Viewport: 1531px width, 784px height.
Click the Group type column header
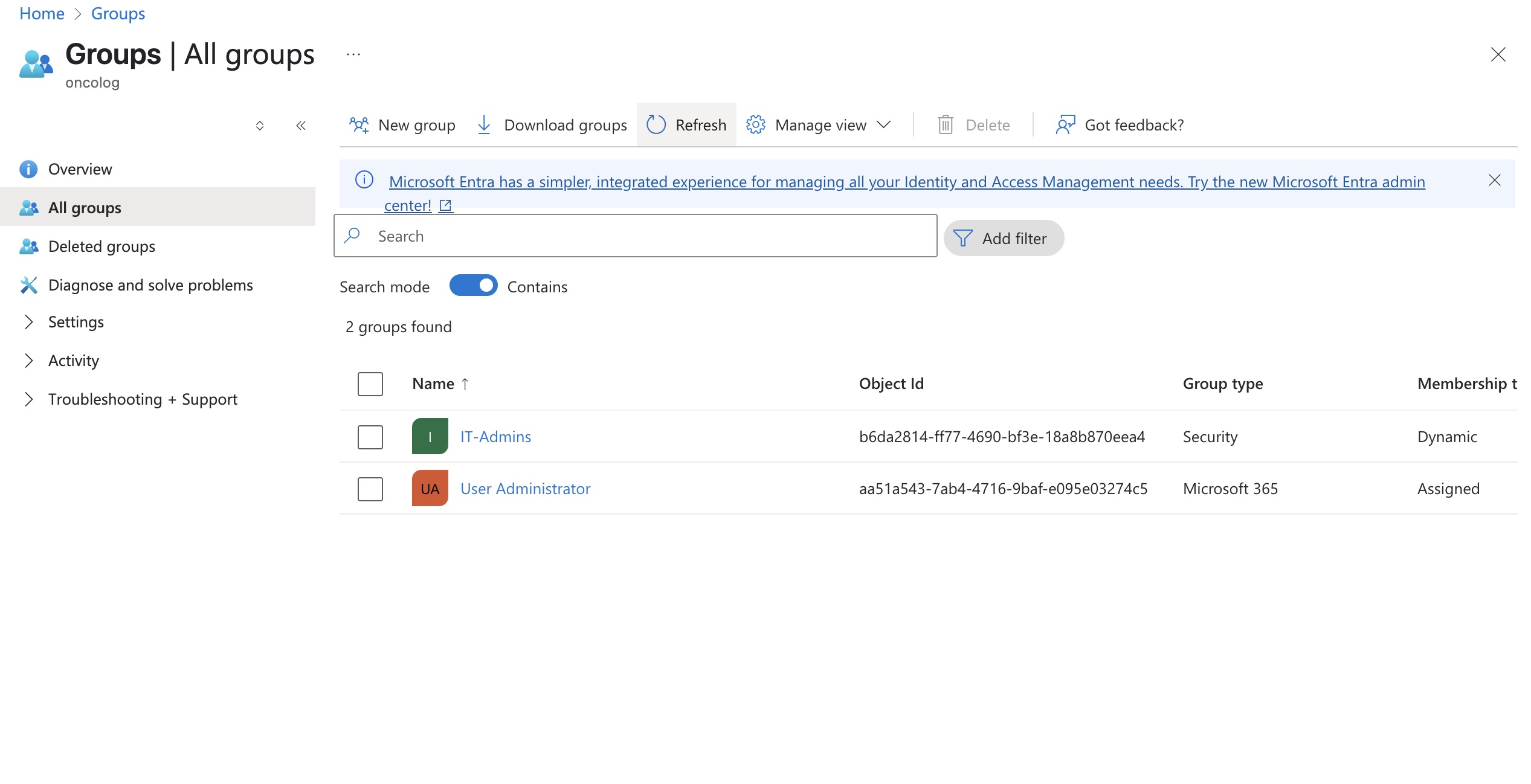1223,384
